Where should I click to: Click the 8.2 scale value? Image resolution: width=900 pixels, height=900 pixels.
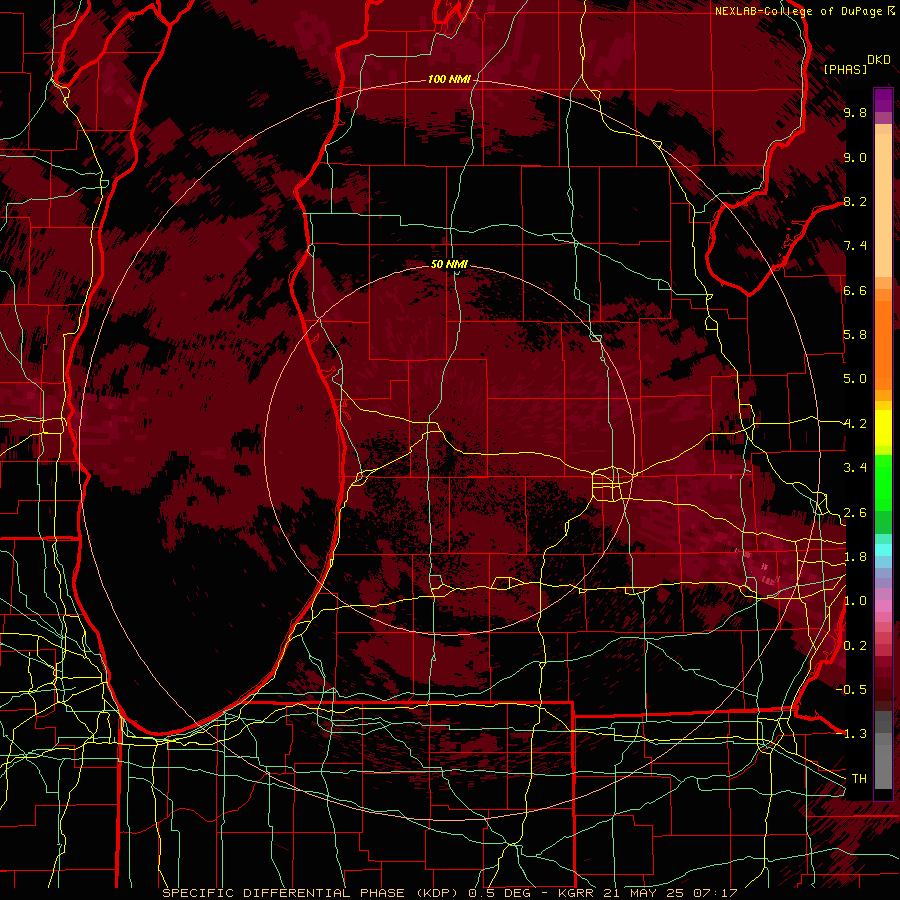tap(855, 201)
